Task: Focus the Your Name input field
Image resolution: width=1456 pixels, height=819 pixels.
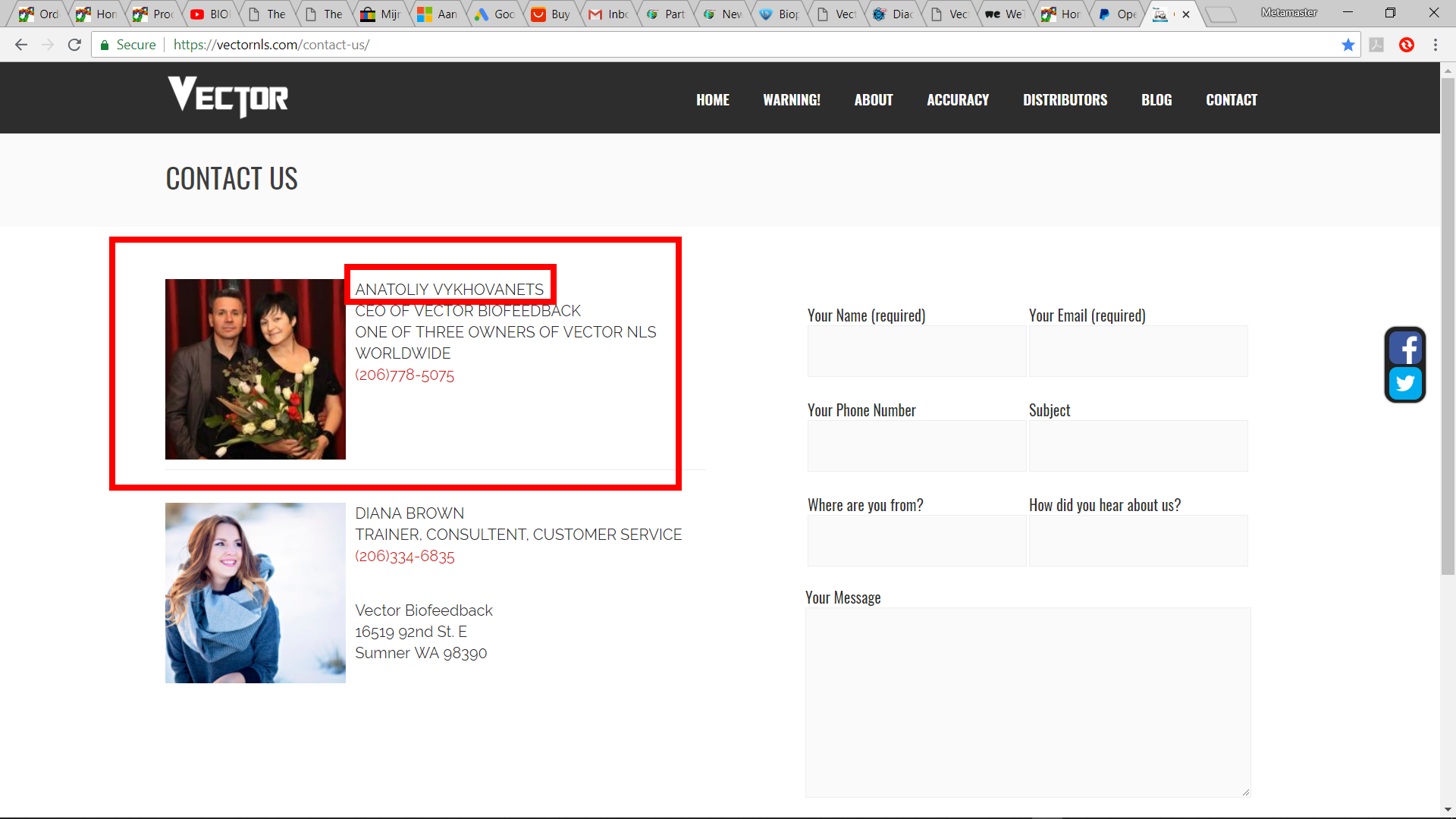Action: click(916, 351)
